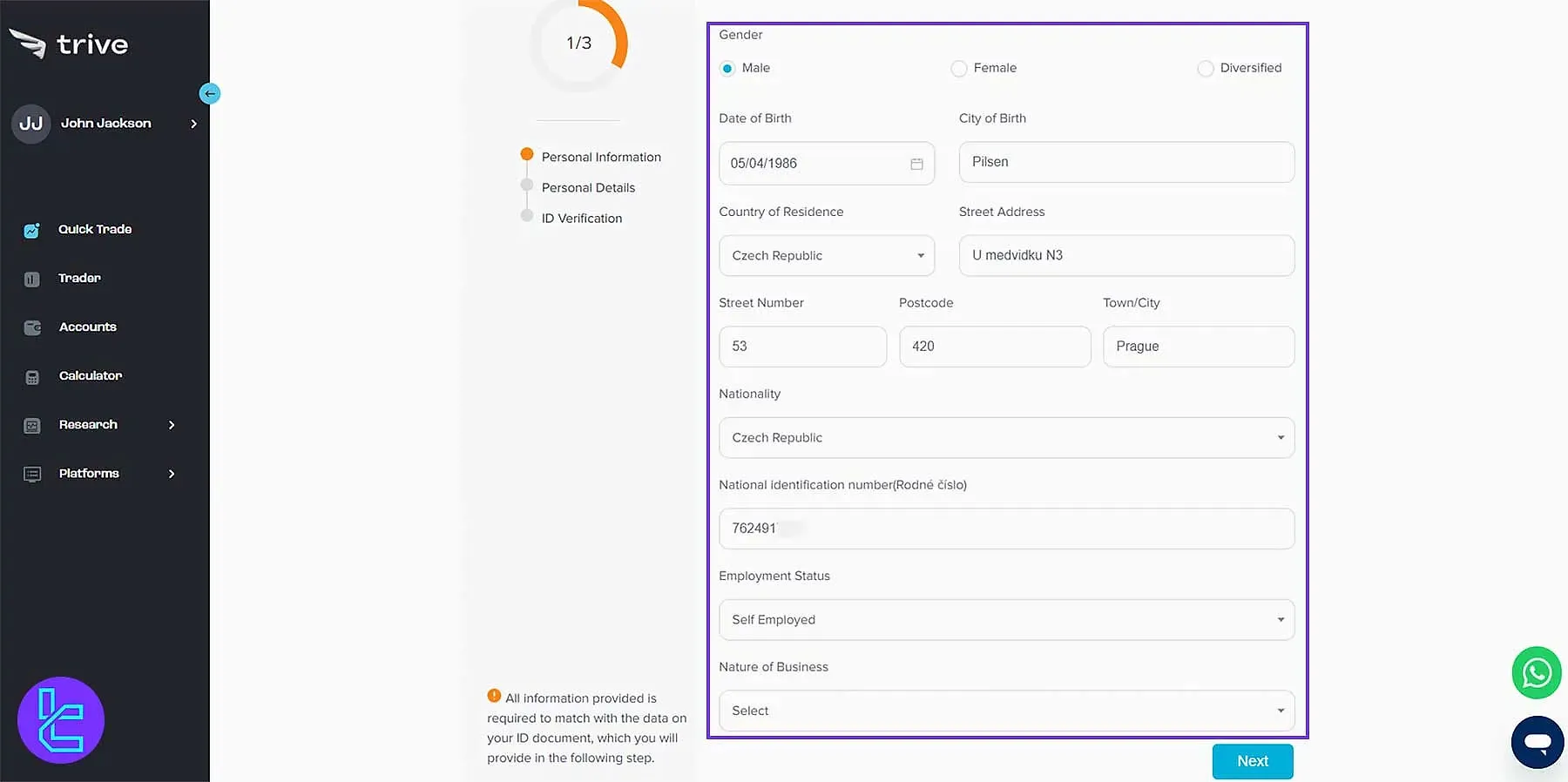
Task: Click the Personal Details step
Action: tap(588, 187)
